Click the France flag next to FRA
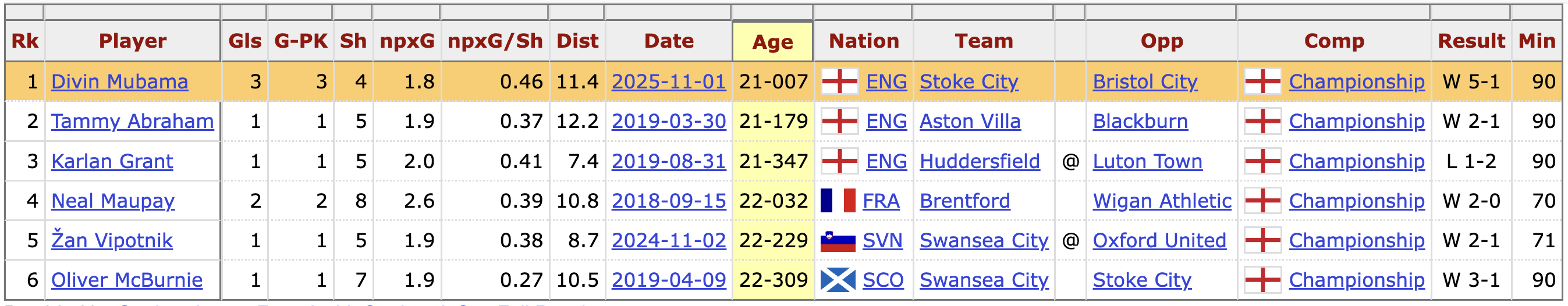The image size is (1568, 306). point(838,201)
